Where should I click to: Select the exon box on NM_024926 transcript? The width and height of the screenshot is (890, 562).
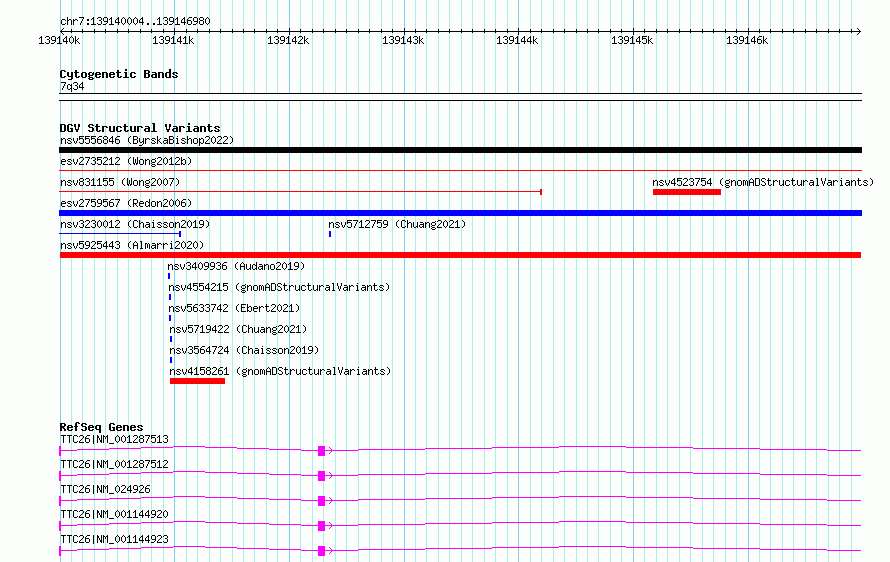click(x=321, y=501)
